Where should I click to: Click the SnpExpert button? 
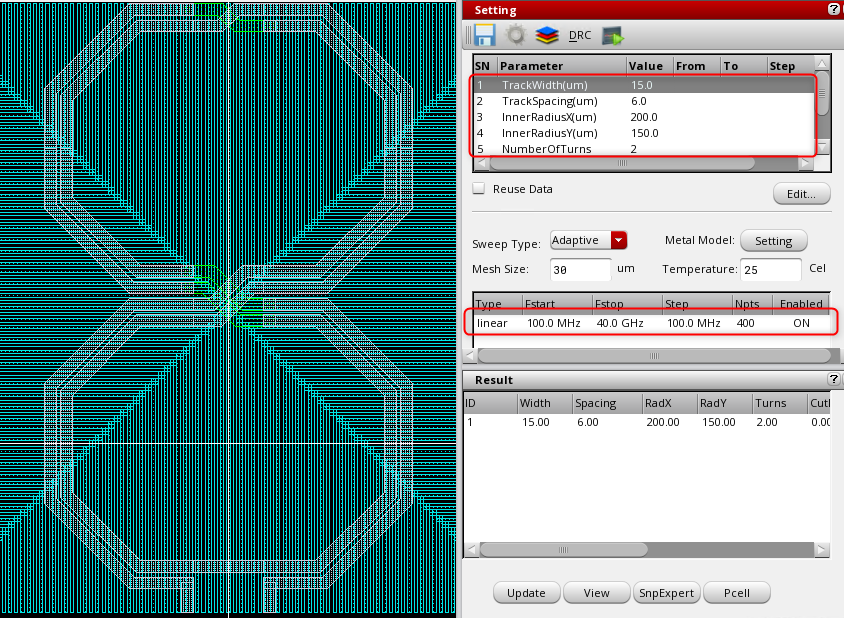pyautogui.click(x=666, y=593)
